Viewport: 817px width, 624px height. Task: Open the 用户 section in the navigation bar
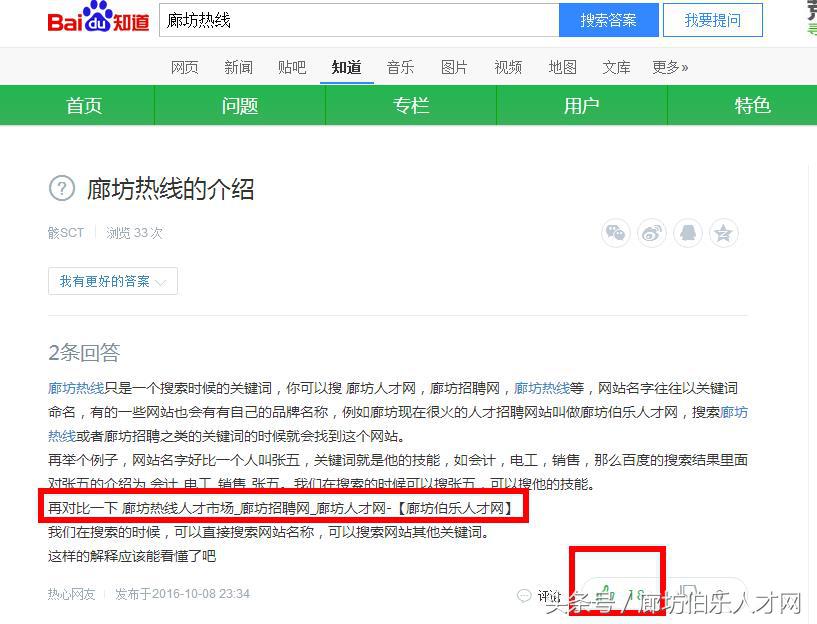coord(581,105)
